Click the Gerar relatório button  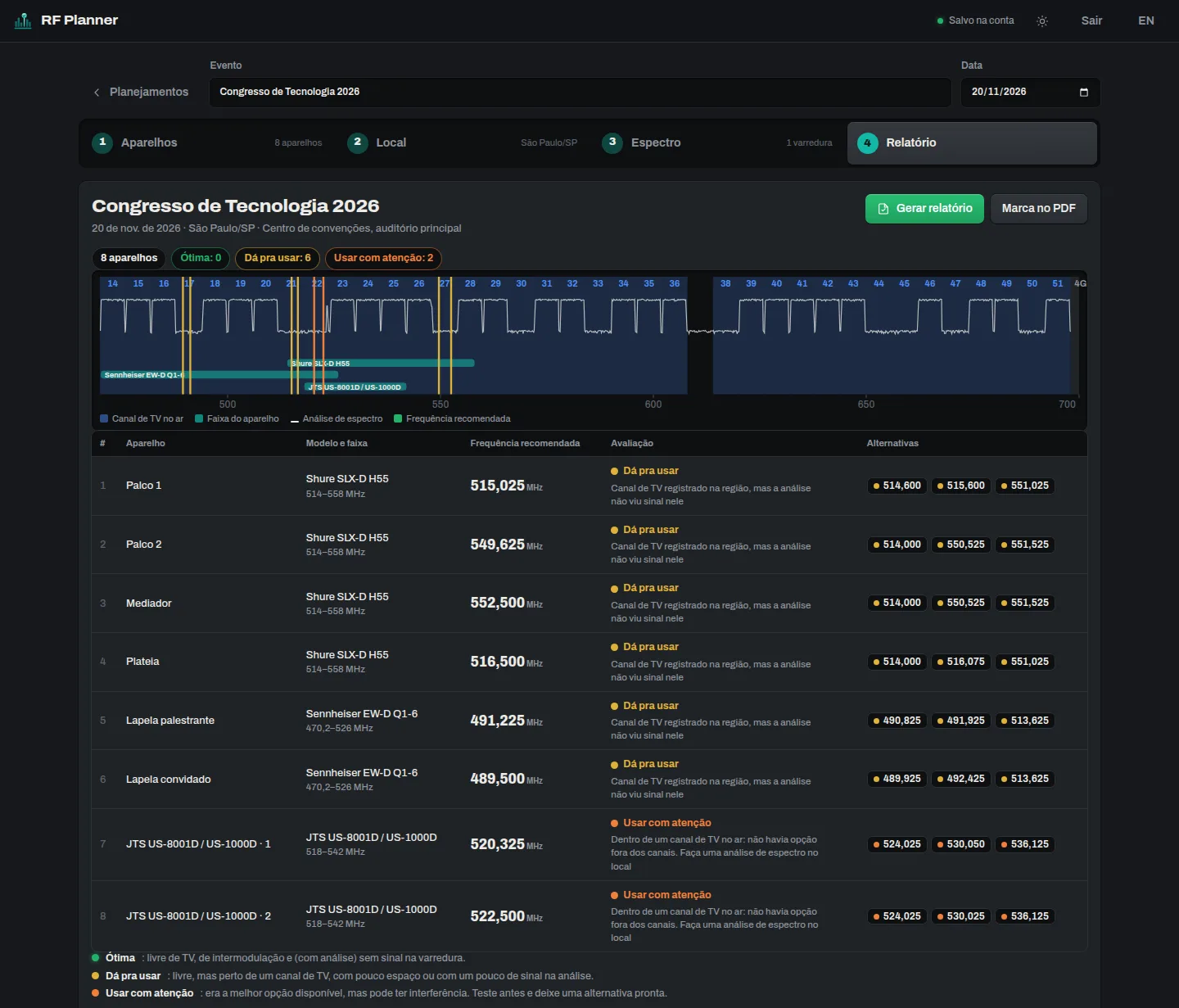point(924,209)
